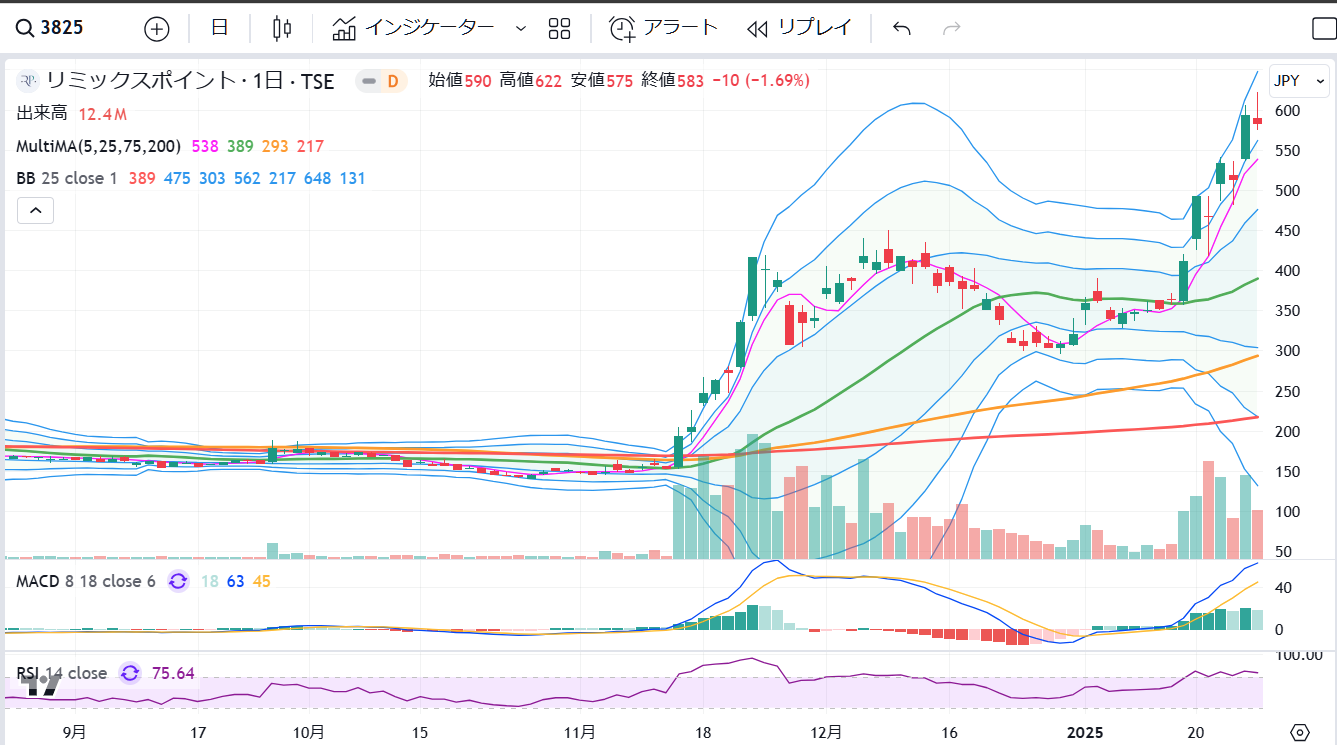Undo the last chart action
Screen dimensions: 1337x745
902,28
